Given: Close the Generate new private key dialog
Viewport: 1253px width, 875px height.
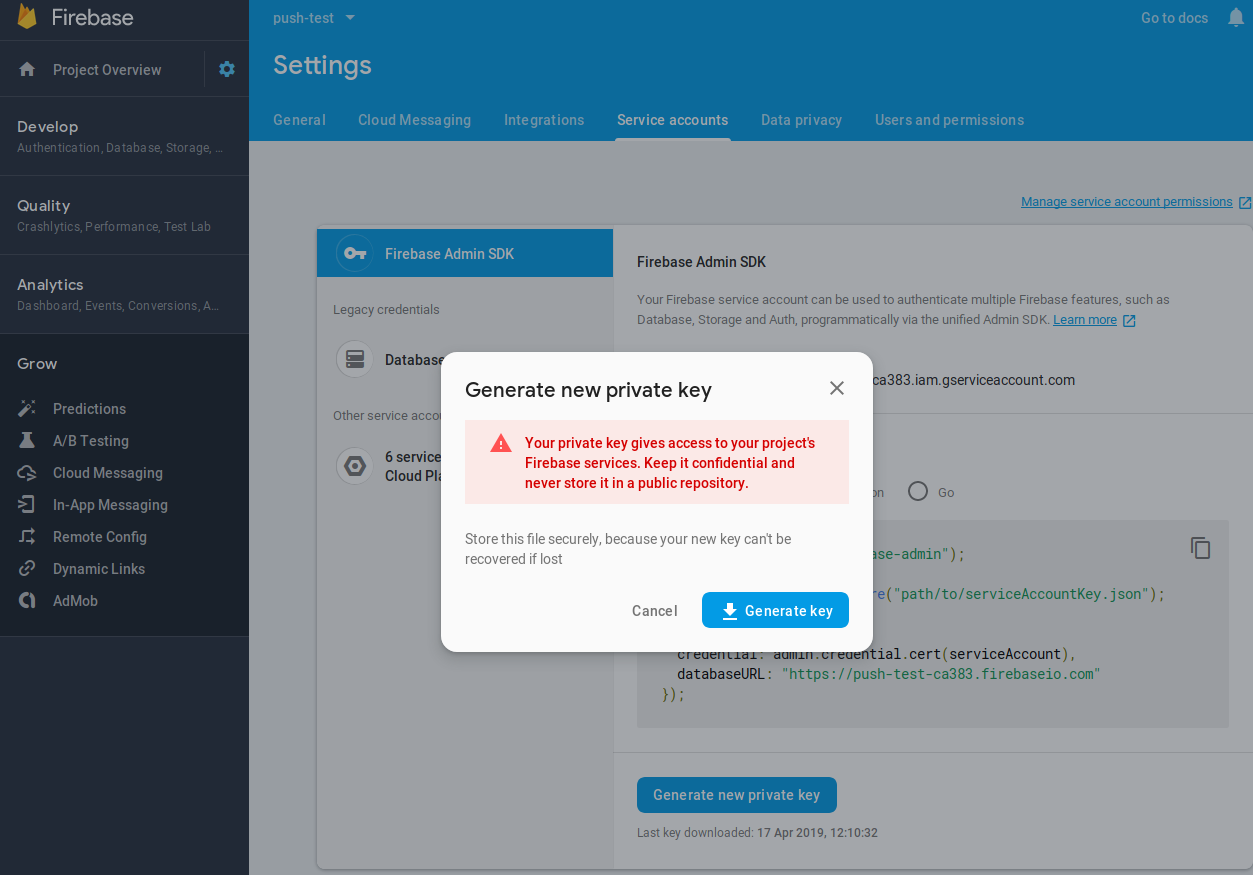Looking at the screenshot, I should 837,388.
